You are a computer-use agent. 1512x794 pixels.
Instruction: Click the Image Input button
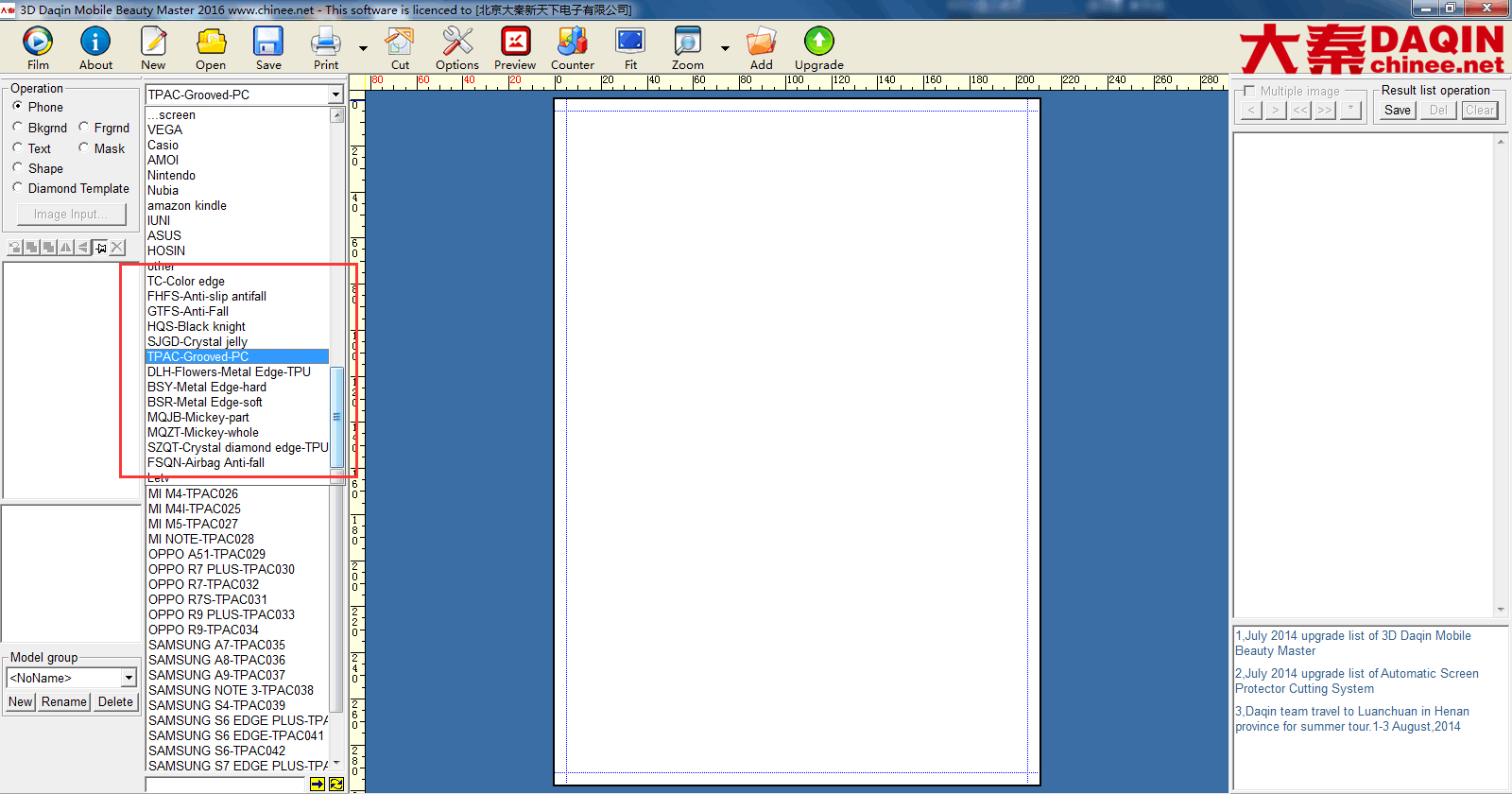72,214
